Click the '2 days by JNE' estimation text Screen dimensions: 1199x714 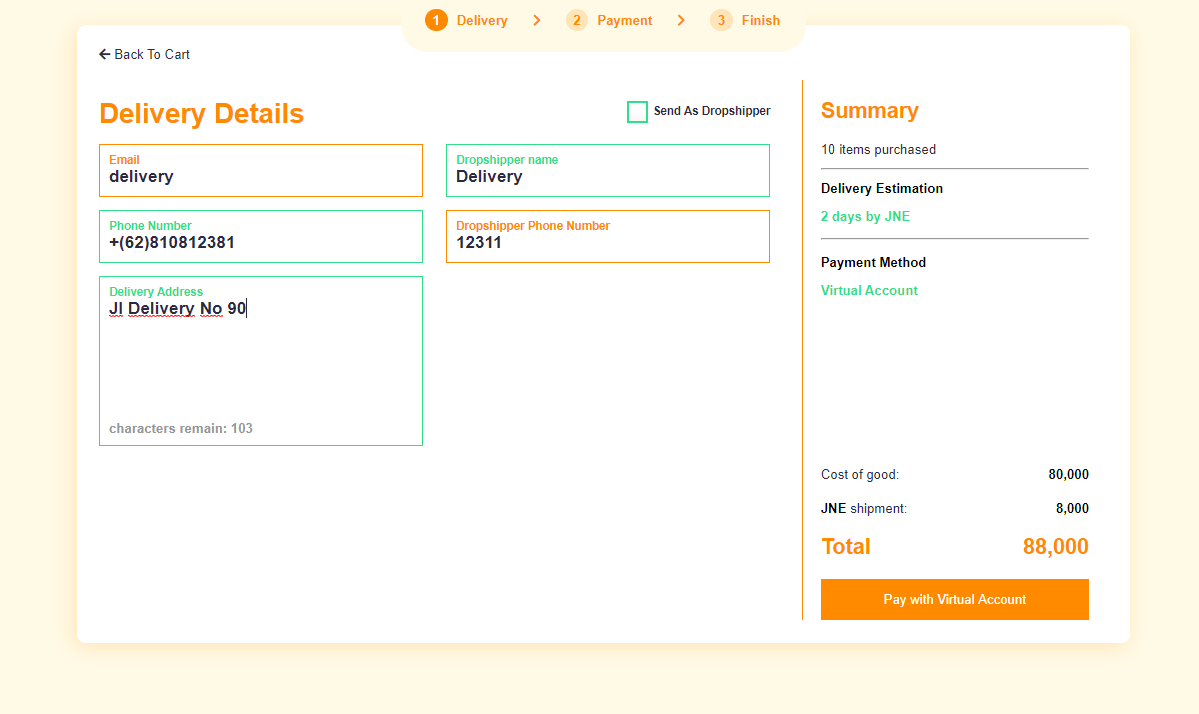[x=866, y=216]
